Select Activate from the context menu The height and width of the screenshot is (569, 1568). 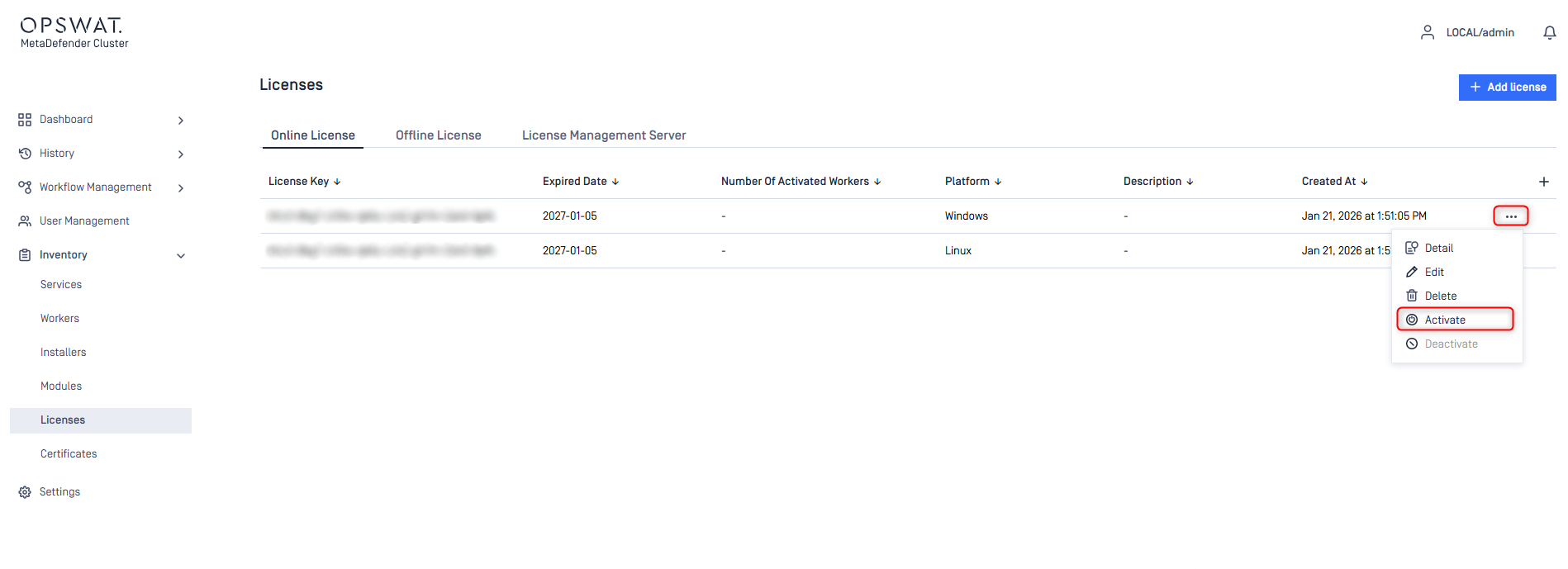tap(1445, 320)
